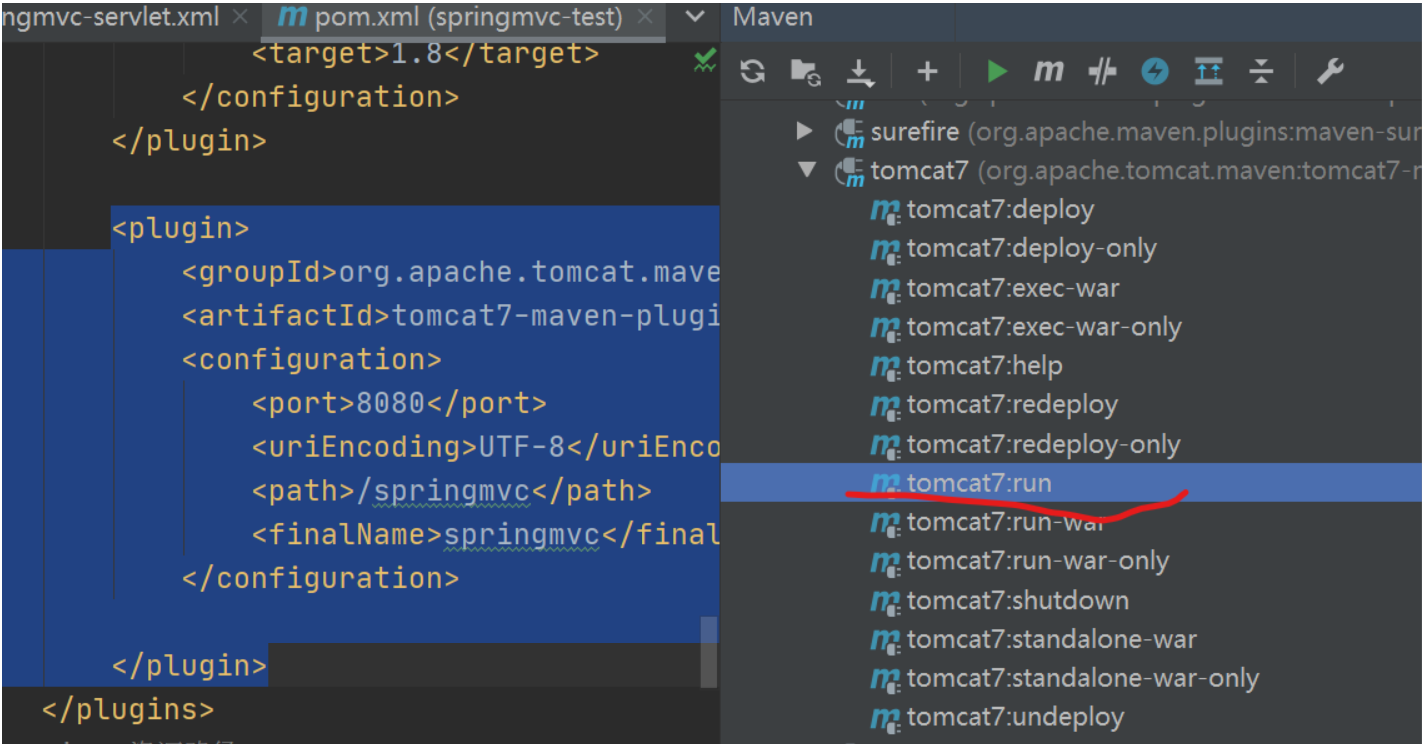Viewport: 1422px width, 745px height.
Task: Expand the surefire plugin node
Action: pos(805,131)
